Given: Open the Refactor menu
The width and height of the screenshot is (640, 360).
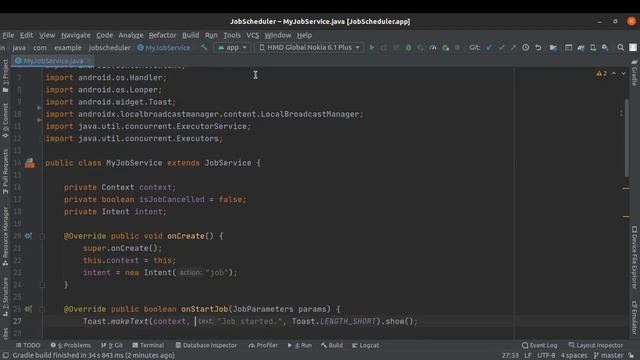Looking at the screenshot, I should click(162, 35).
